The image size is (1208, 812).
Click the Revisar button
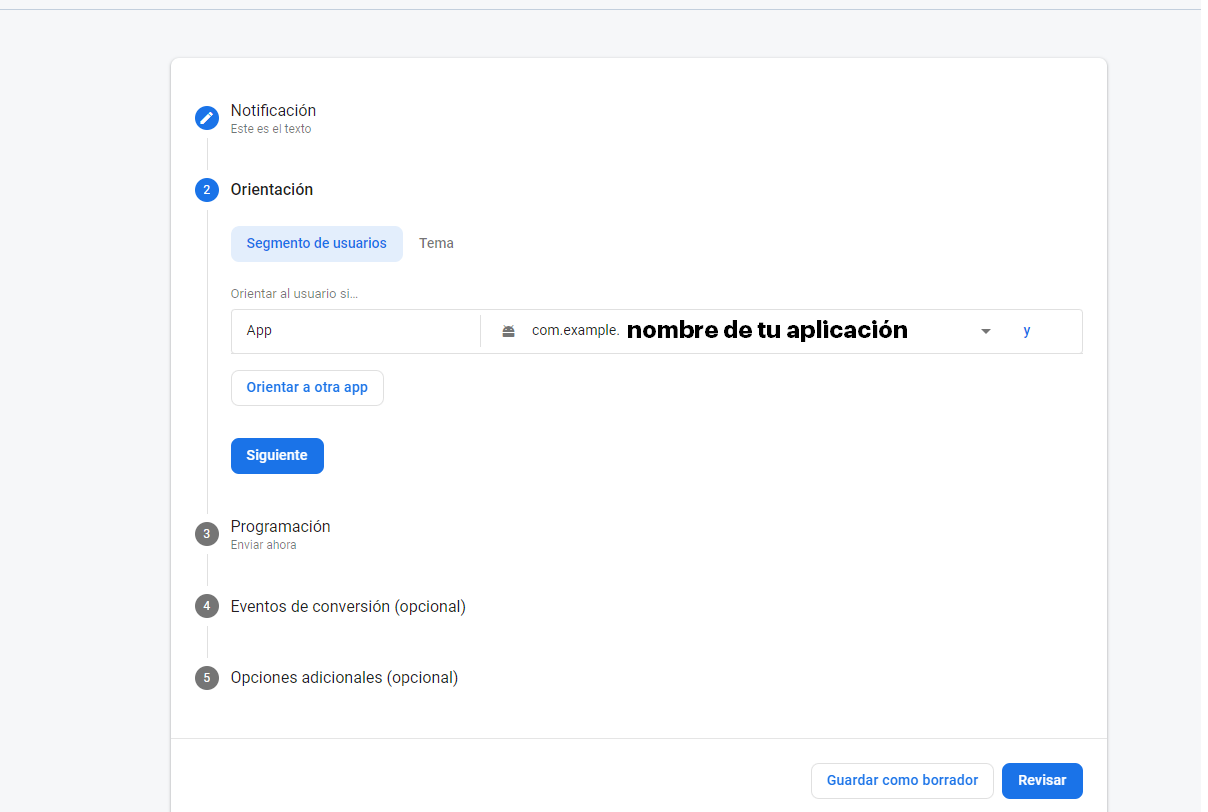pyautogui.click(x=1042, y=781)
